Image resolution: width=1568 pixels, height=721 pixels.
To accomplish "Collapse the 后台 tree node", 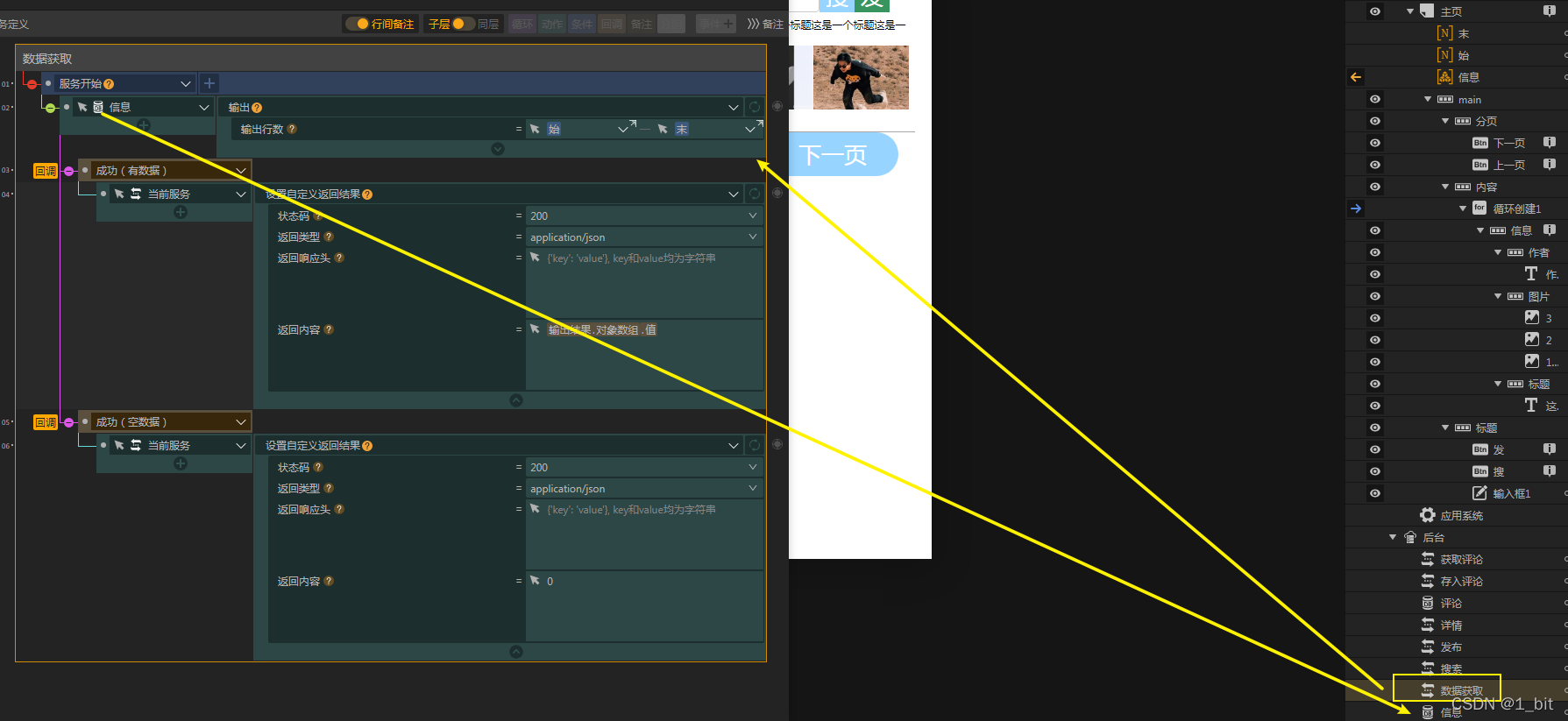I will click(1393, 537).
